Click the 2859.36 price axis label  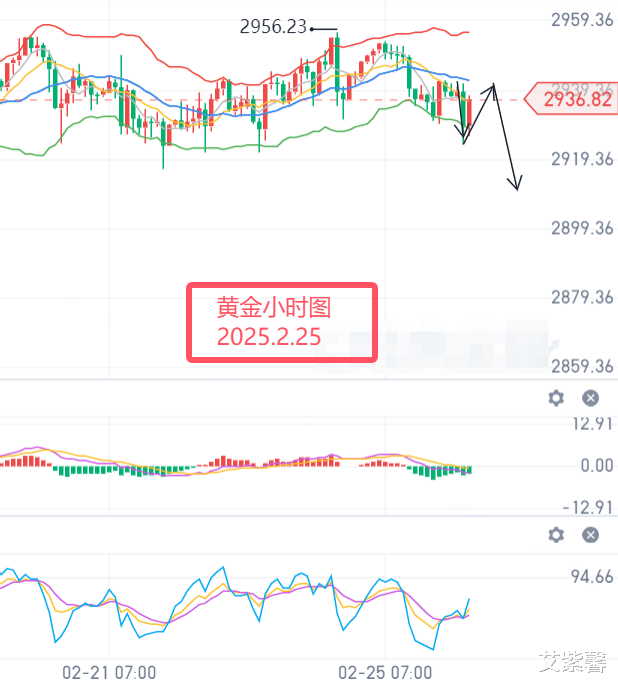[582, 366]
